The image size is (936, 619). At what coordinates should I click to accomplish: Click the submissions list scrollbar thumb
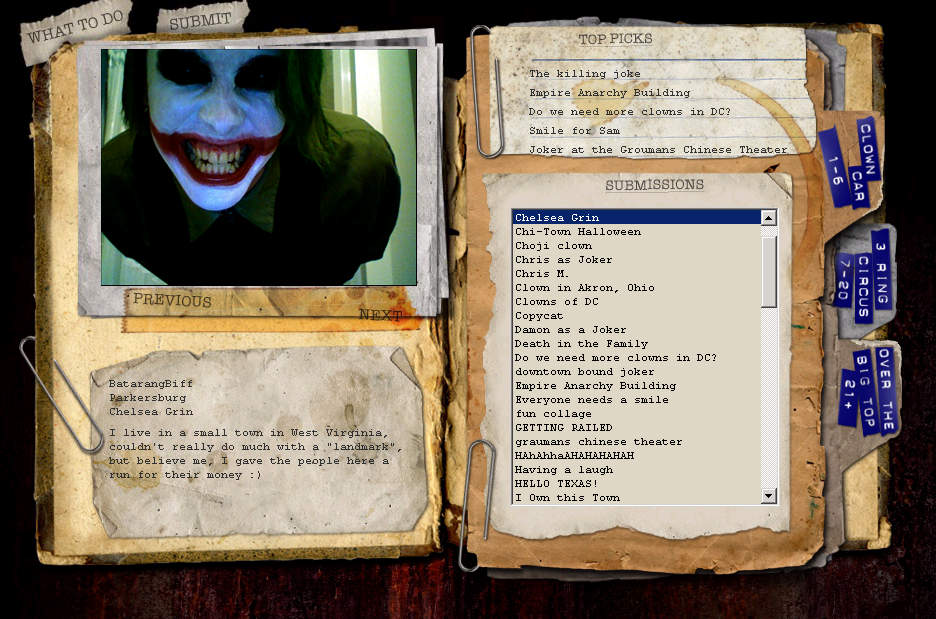coord(769,272)
